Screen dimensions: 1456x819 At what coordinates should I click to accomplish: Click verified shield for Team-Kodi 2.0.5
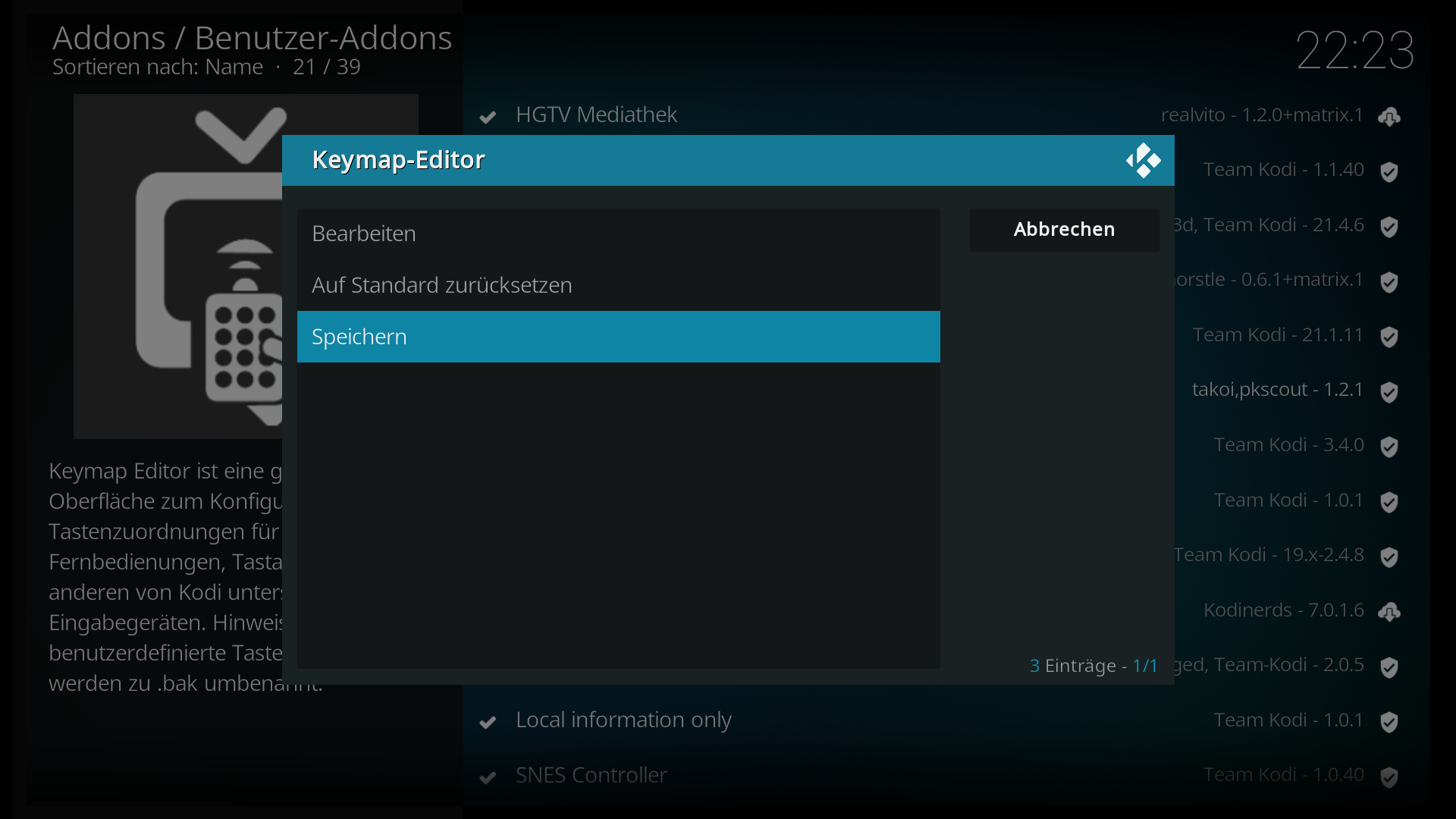[x=1389, y=667]
